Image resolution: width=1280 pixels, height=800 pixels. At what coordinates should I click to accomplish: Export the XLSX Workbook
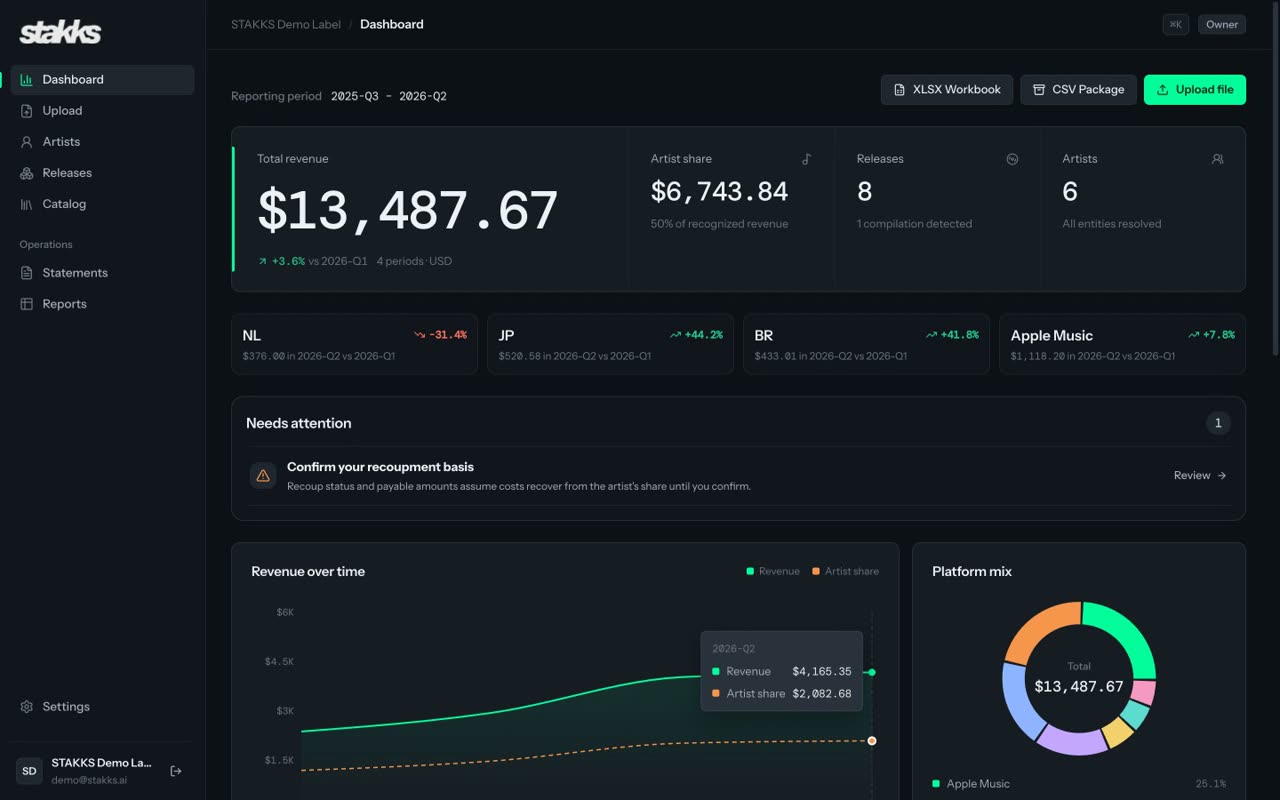point(947,90)
